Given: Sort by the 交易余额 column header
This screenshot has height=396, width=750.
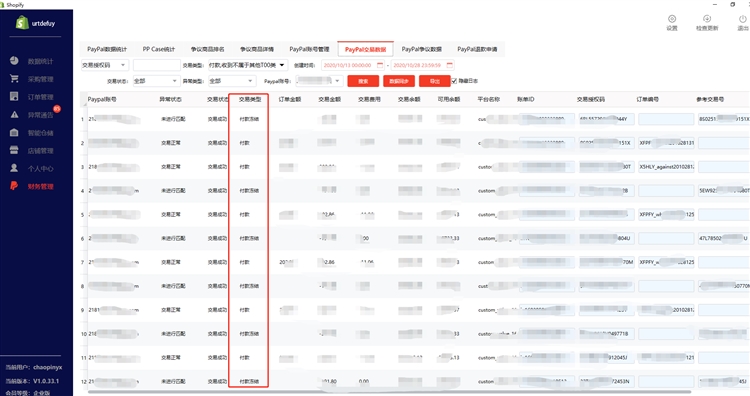Looking at the screenshot, I should [409, 99].
